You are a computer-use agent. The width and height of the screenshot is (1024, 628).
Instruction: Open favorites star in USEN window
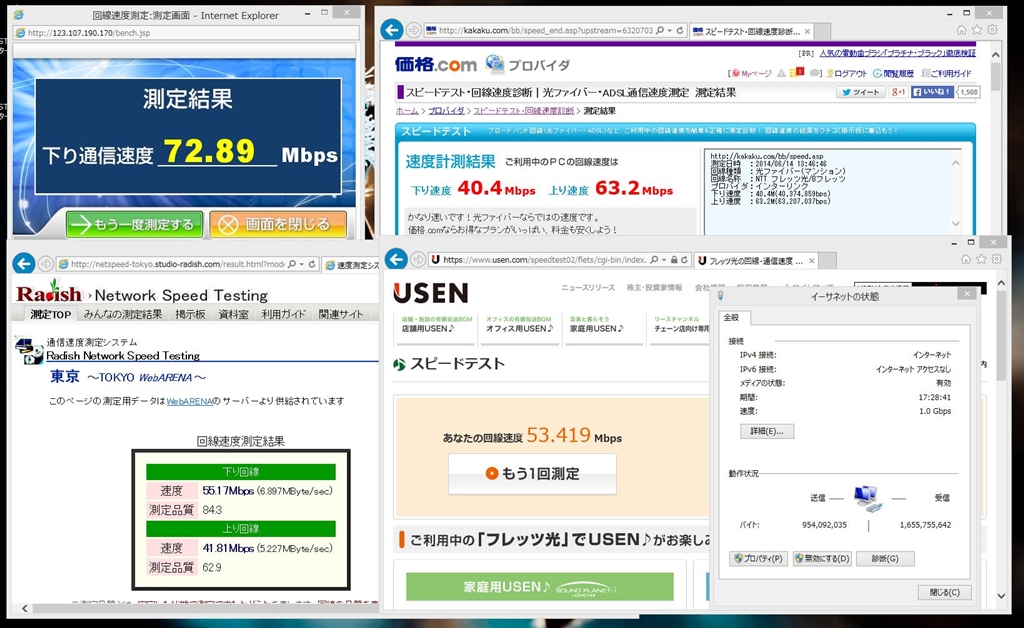(981, 259)
